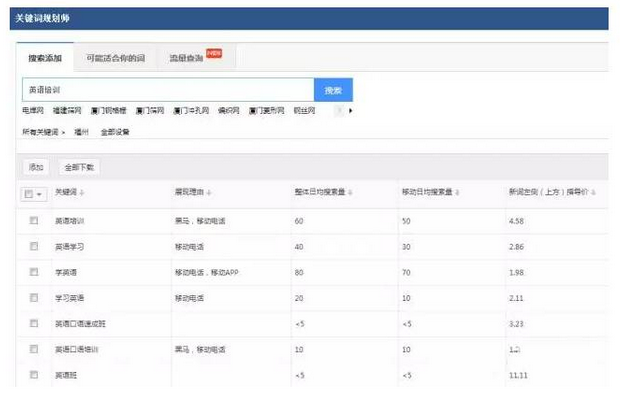
Task: Click mobile search volume 70 cell
Action: (x=406, y=273)
